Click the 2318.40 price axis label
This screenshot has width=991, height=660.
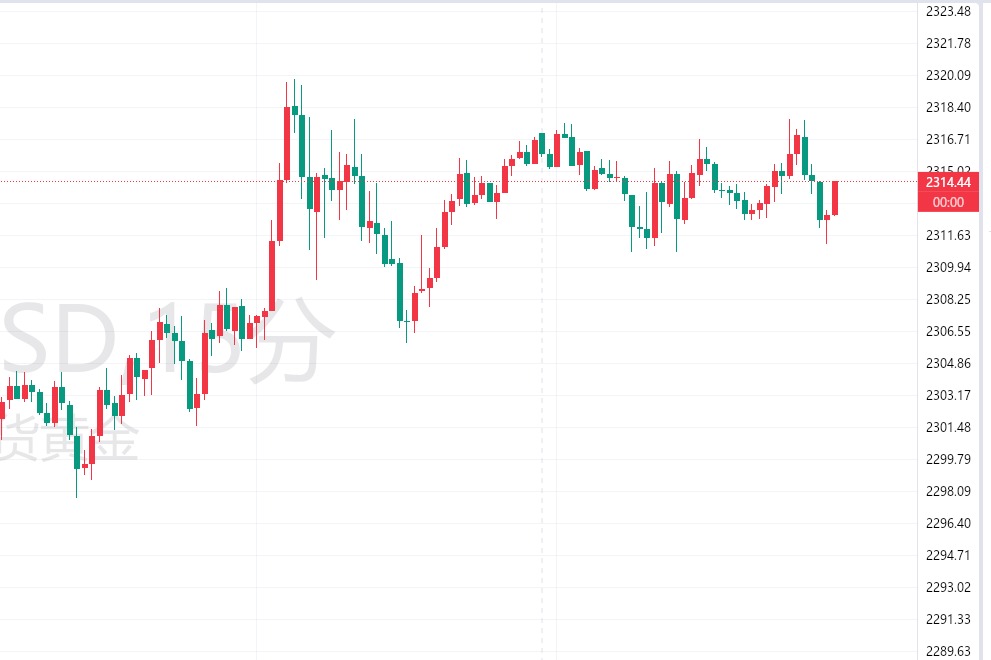click(948, 107)
